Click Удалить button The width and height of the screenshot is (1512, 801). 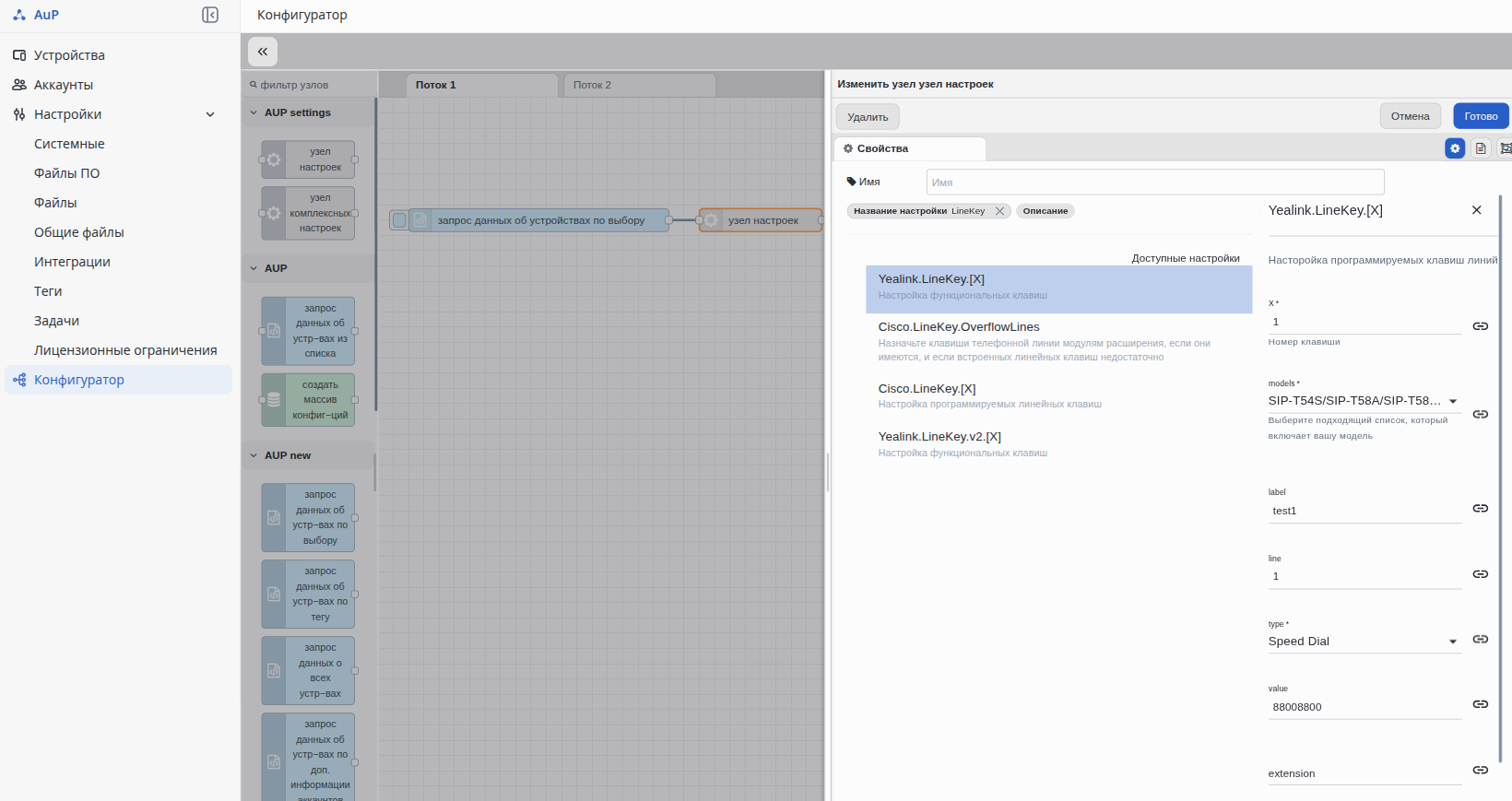click(x=868, y=117)
